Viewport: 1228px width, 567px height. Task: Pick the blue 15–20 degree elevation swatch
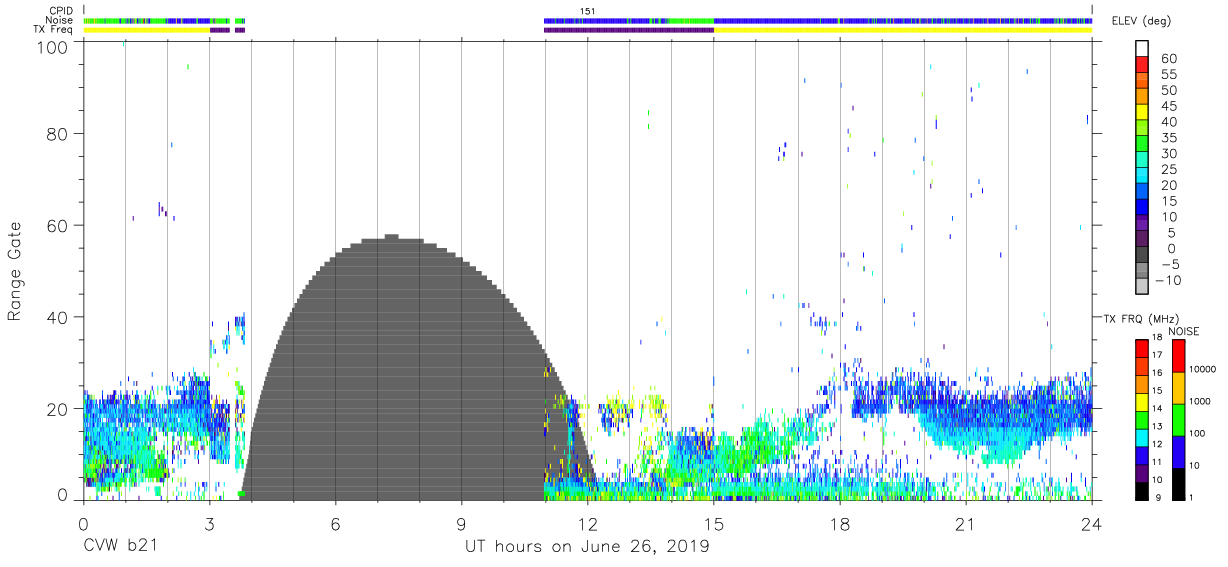click(x=1142, y=192)
